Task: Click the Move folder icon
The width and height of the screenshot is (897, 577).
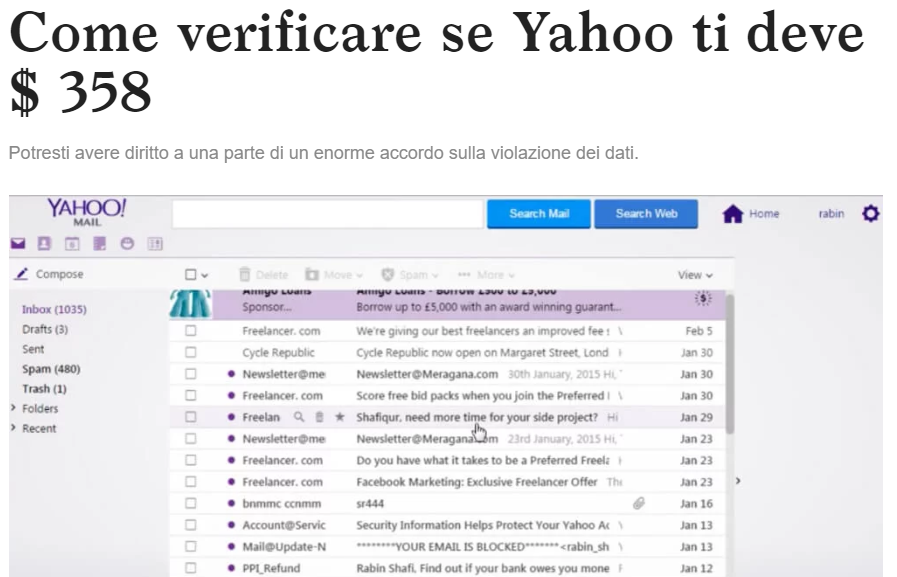Action: point(312,274)
